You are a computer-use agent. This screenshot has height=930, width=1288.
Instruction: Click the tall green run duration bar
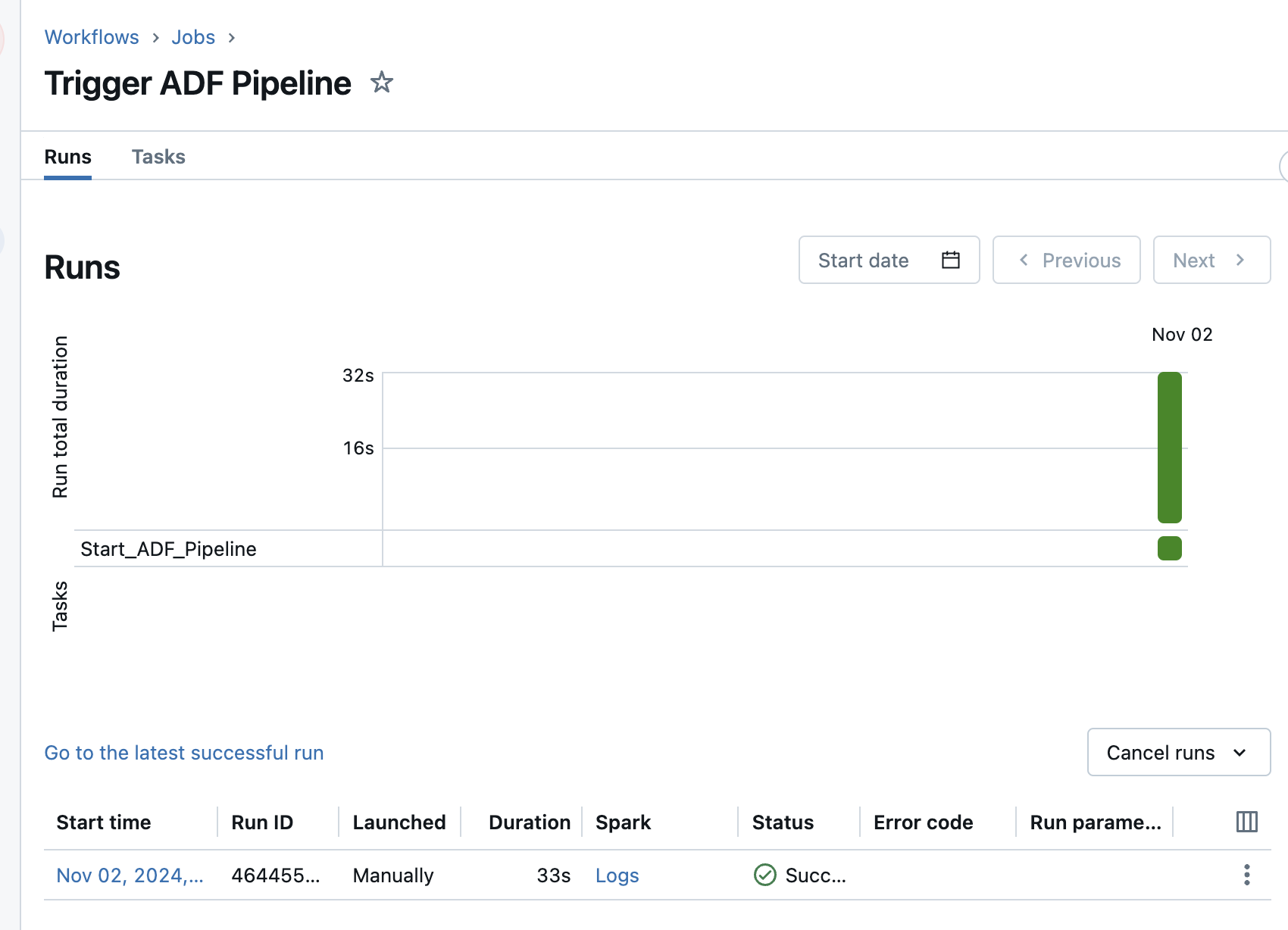pos(1169,447)
